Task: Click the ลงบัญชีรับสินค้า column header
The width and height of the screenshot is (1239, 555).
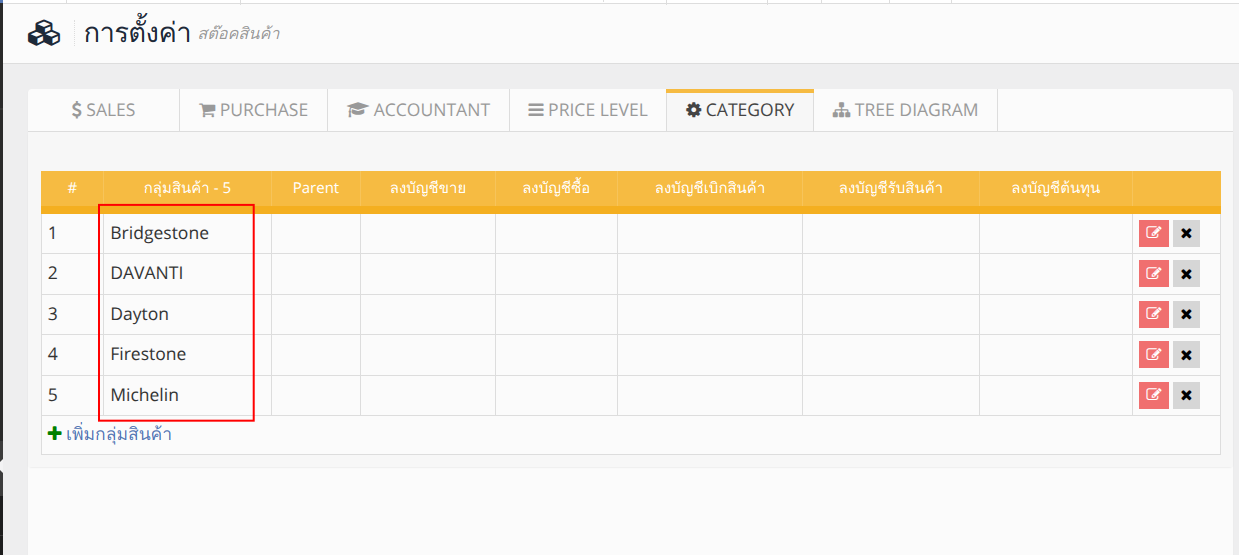Action: point(891,188)
